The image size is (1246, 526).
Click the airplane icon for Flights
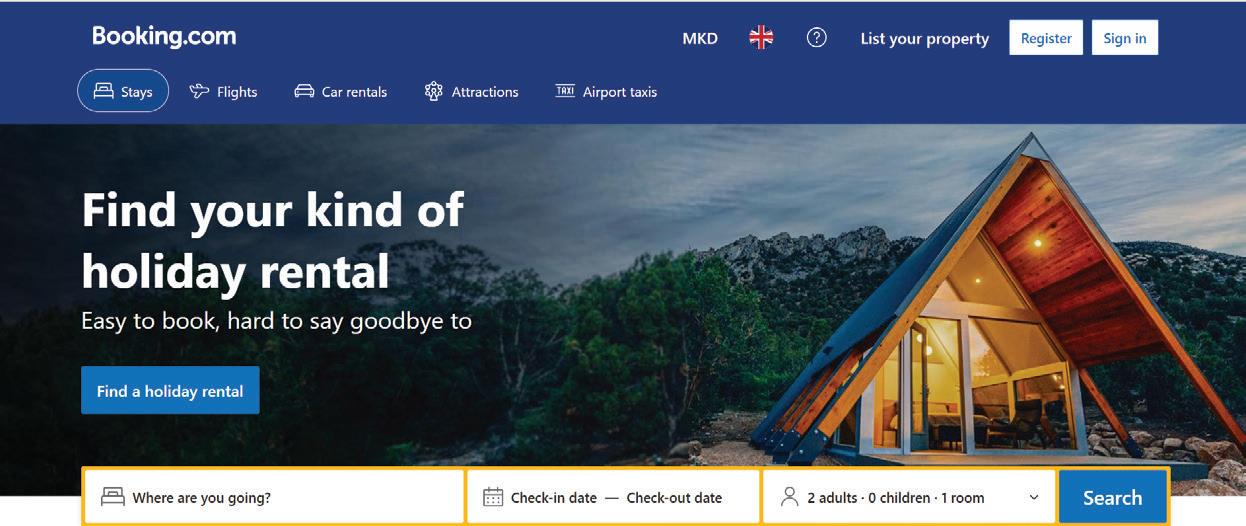click(x=199, y=91)
